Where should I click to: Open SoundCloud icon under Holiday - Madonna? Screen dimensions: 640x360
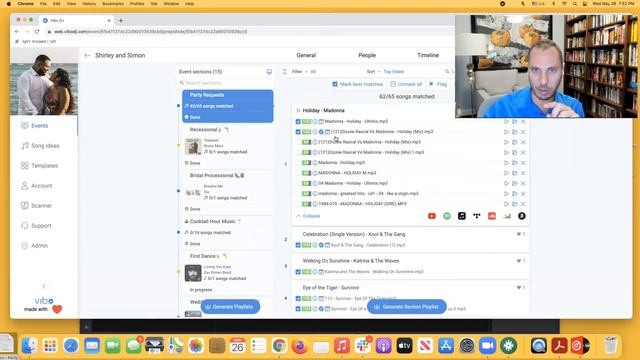(x=492, y=216)
